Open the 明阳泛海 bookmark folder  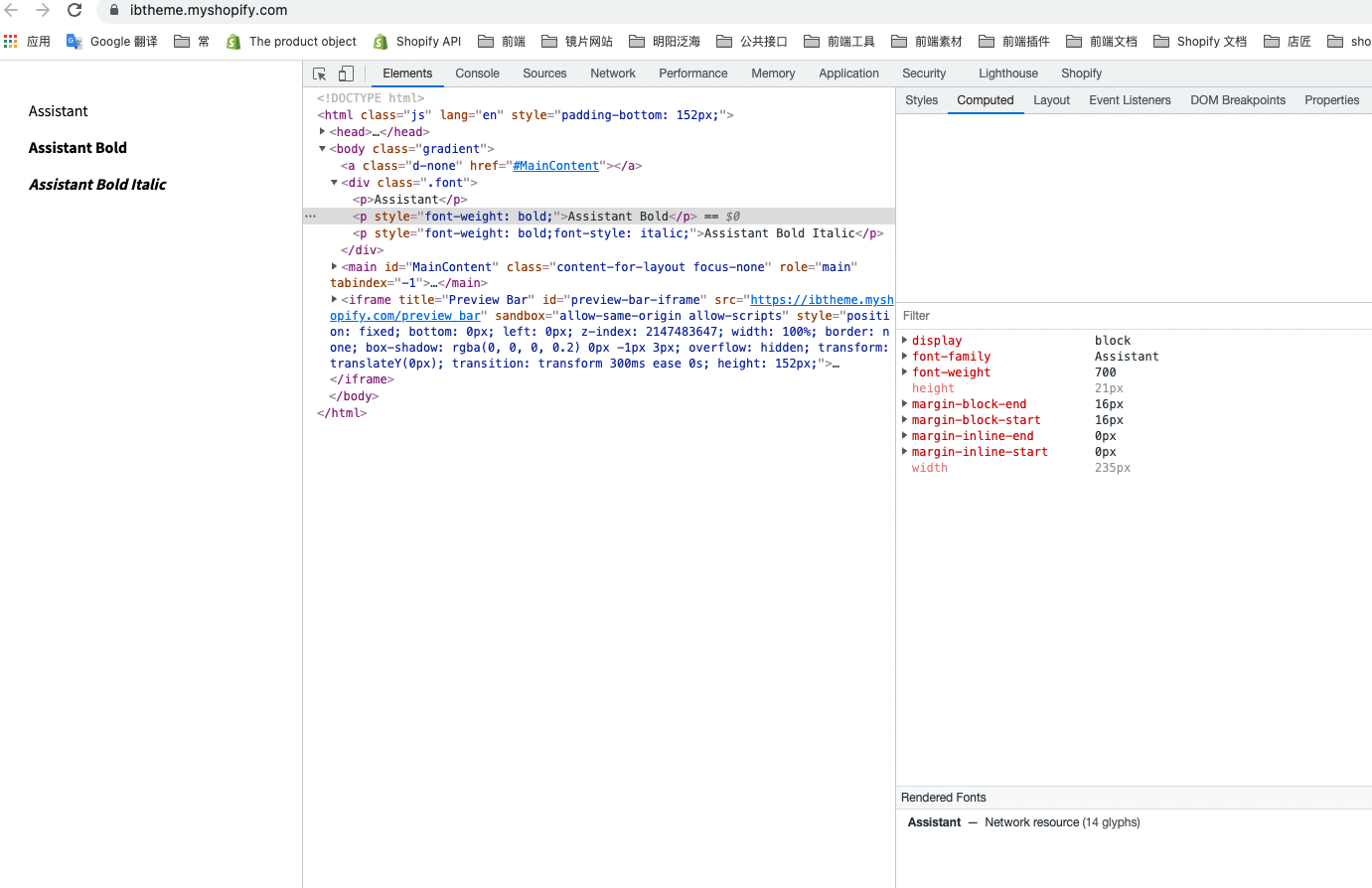click(x=665, y=42)
